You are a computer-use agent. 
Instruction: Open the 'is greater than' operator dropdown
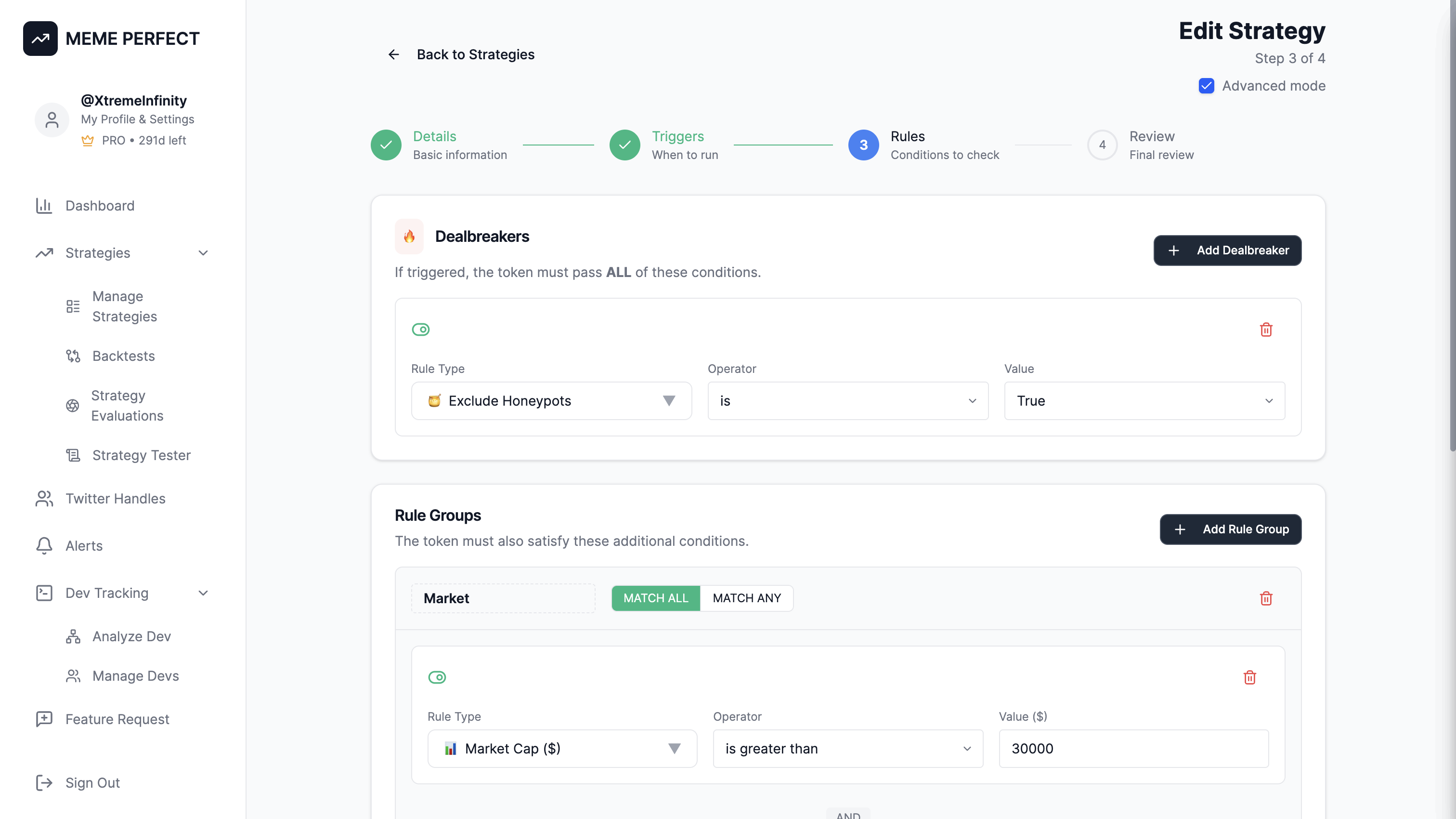(x=847, y=748)
